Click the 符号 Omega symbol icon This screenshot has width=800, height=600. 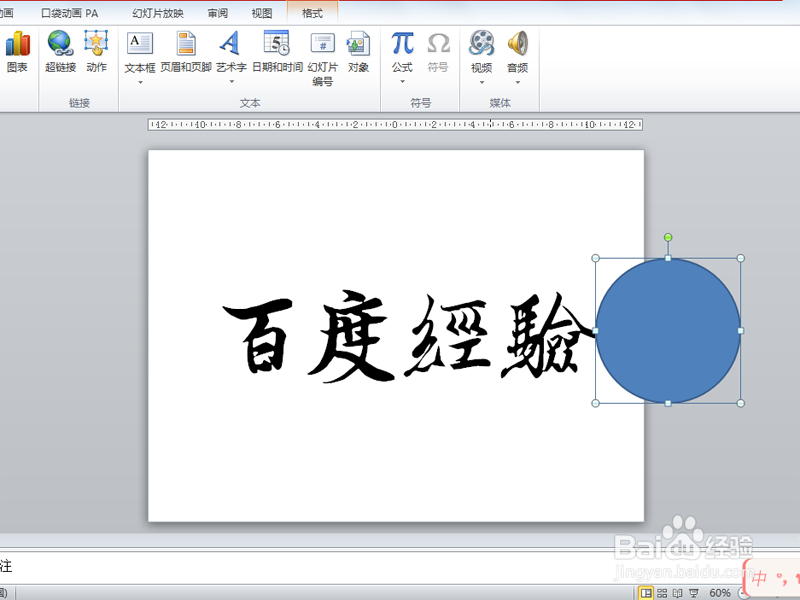438,51
